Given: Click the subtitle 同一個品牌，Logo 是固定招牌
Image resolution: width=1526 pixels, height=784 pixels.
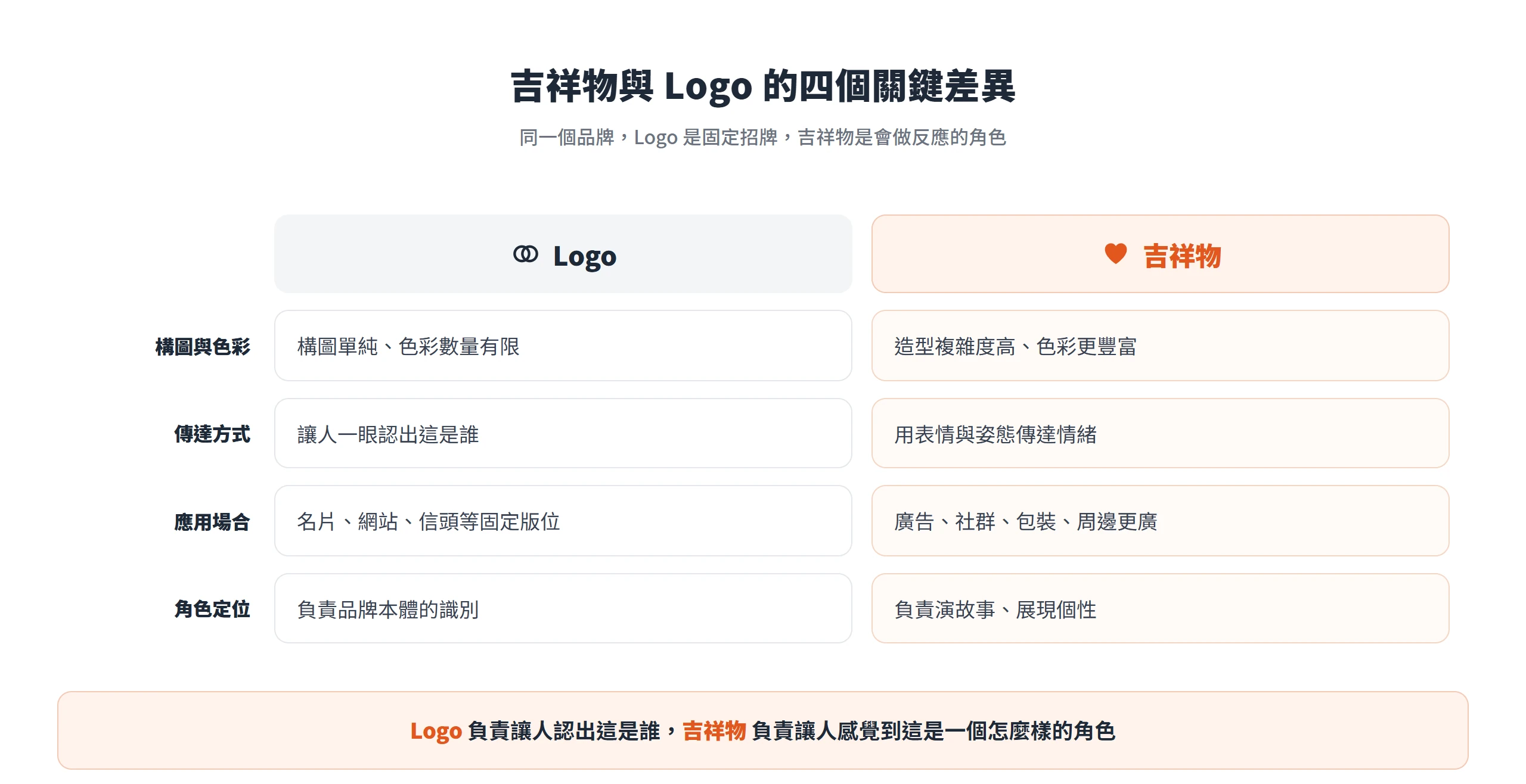Looking at the screenshot, I should pyautogui.click(x=649, y=138).
